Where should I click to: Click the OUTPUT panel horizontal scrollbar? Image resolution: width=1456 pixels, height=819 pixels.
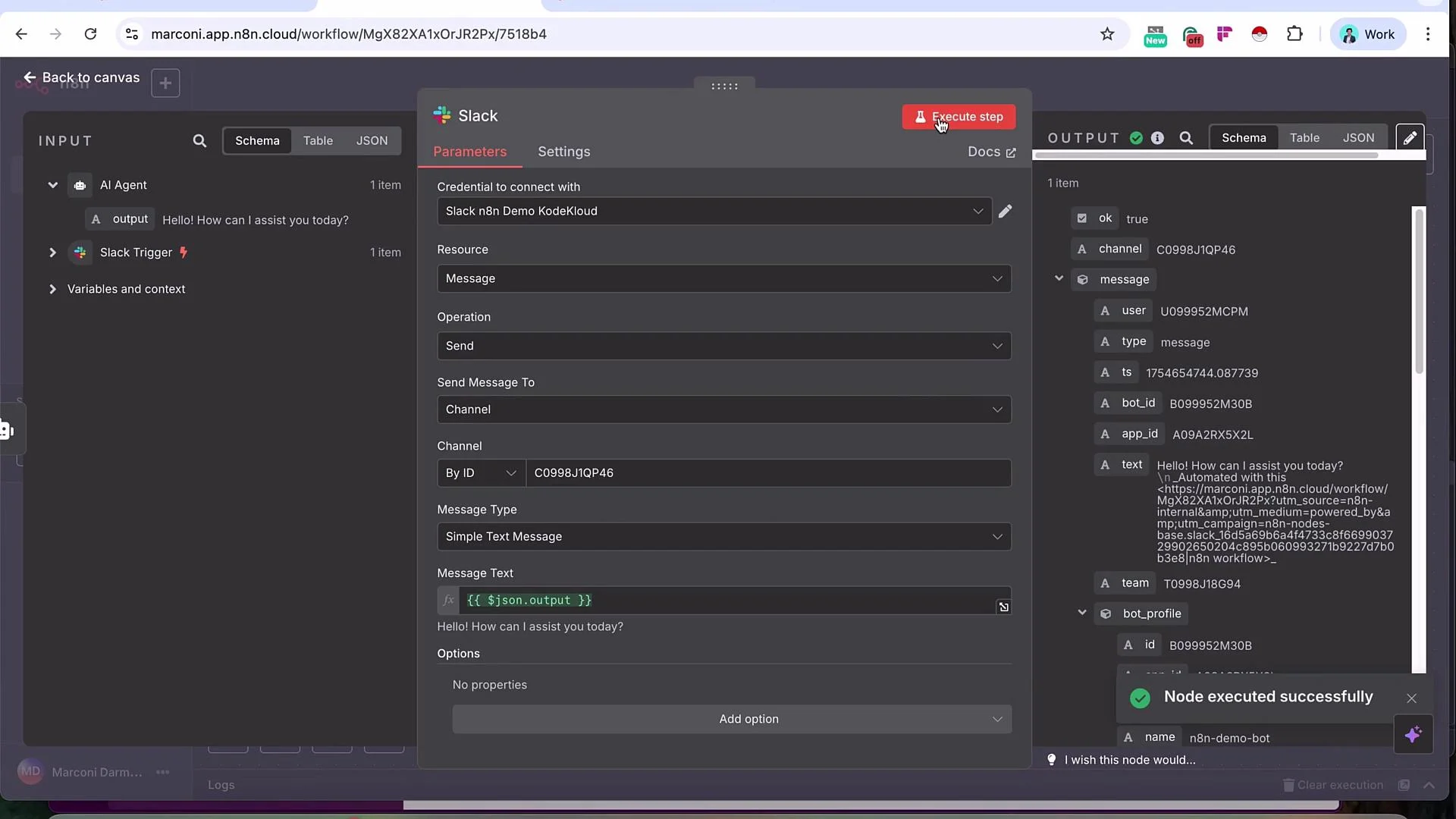[1207, 155]
